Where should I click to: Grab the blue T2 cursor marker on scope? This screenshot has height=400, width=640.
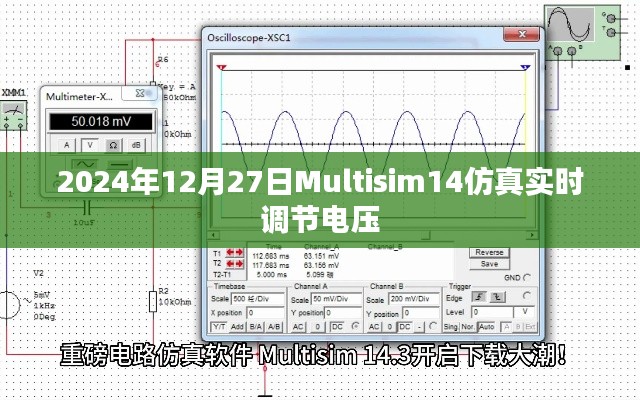tap(525, 67)
